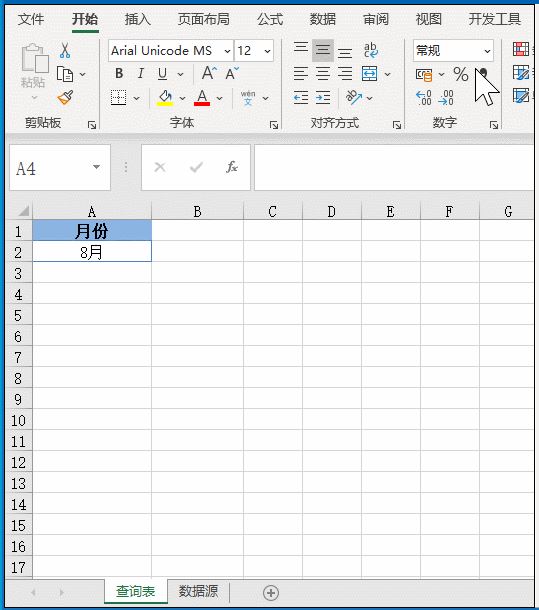Open the clipboard group dialog launcher
The height and width of the screenshot is (610, 539).
coord(92,125)
